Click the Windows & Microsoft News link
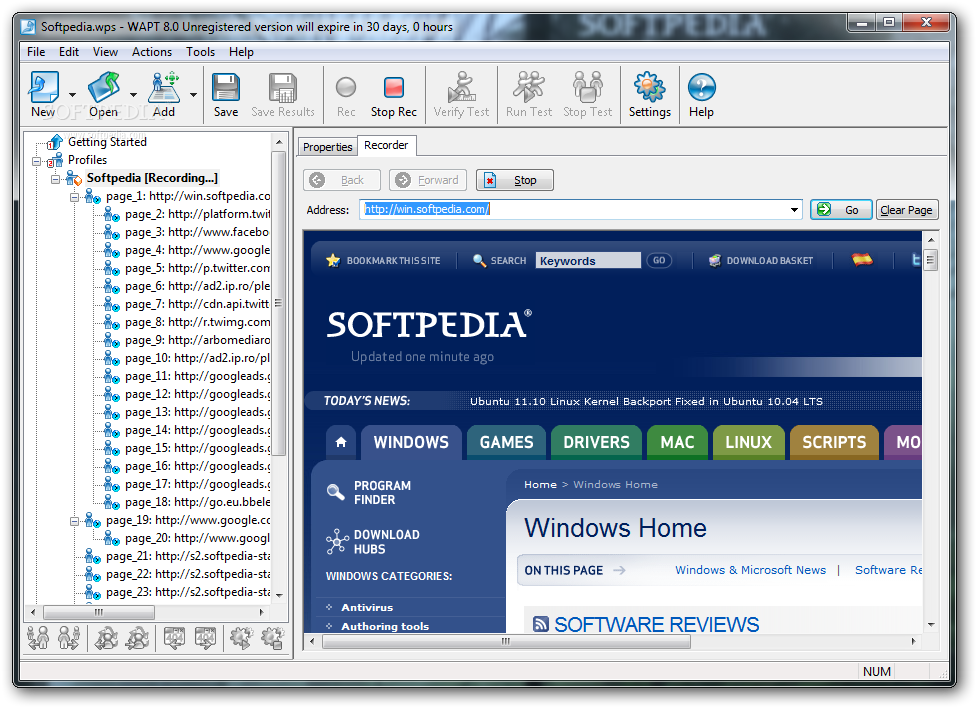 (x=750, y=570)
